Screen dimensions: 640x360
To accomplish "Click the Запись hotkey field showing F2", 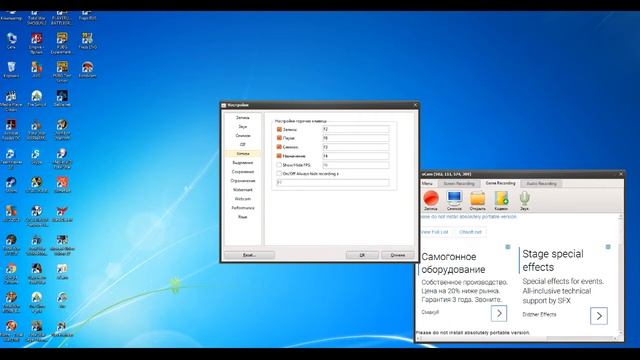I will click(356, 129).
